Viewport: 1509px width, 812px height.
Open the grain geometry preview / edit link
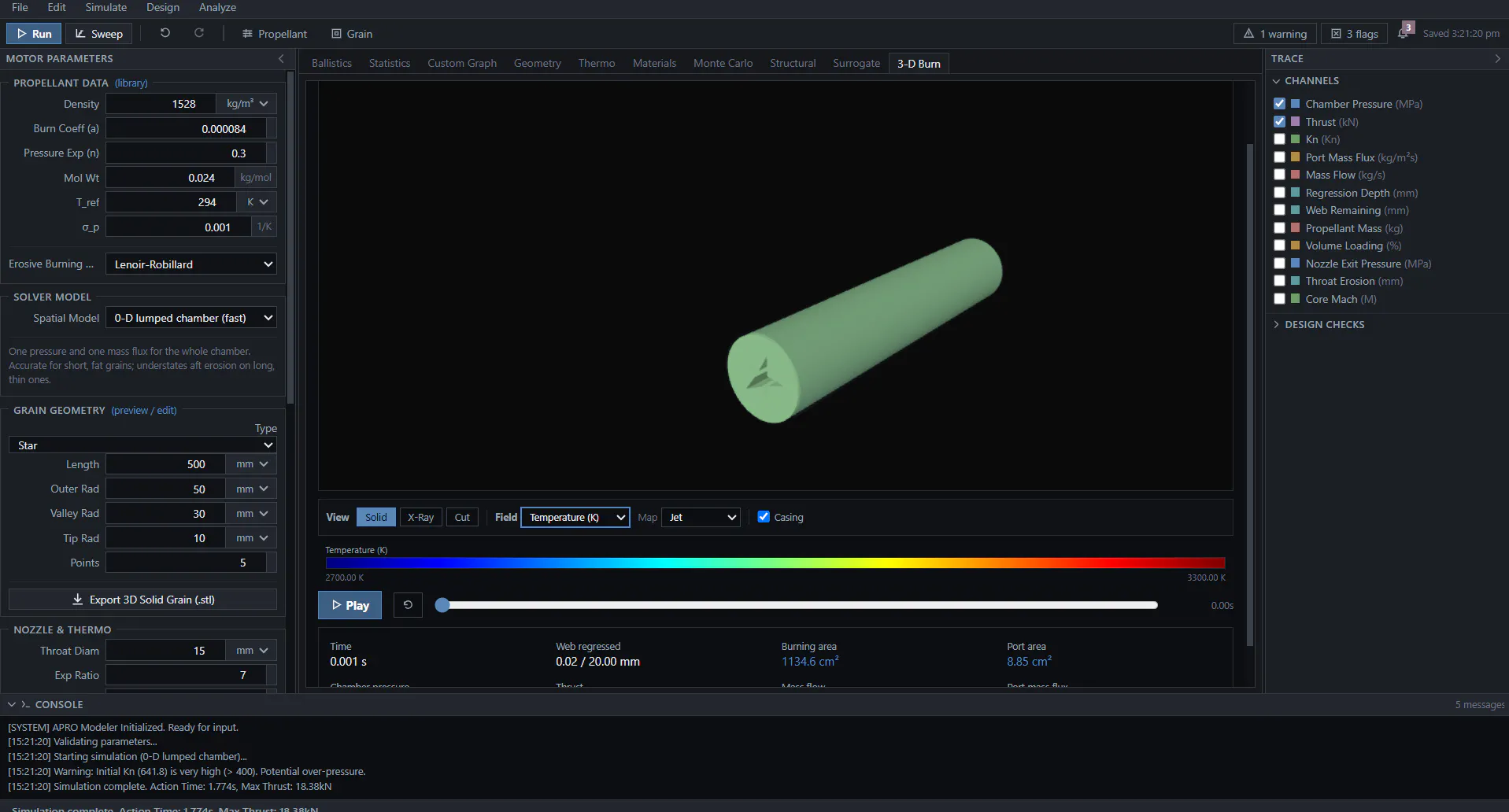[144, 410]
